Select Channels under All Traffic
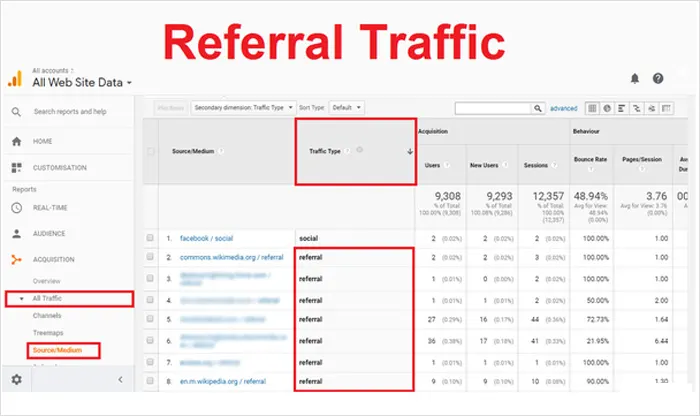 pyautogui.click(x=47, y=316)
